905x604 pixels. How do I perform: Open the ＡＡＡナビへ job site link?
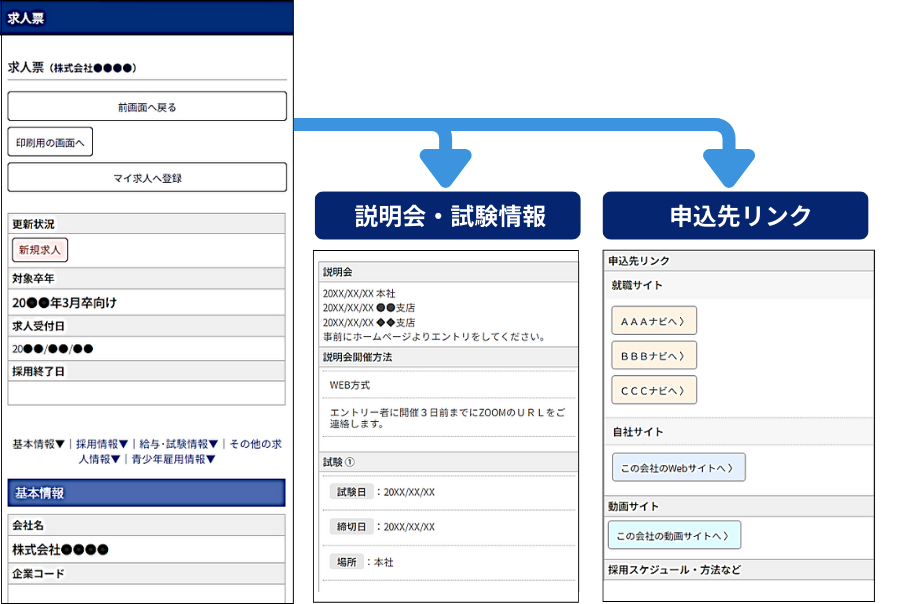(x=653, y=321)
